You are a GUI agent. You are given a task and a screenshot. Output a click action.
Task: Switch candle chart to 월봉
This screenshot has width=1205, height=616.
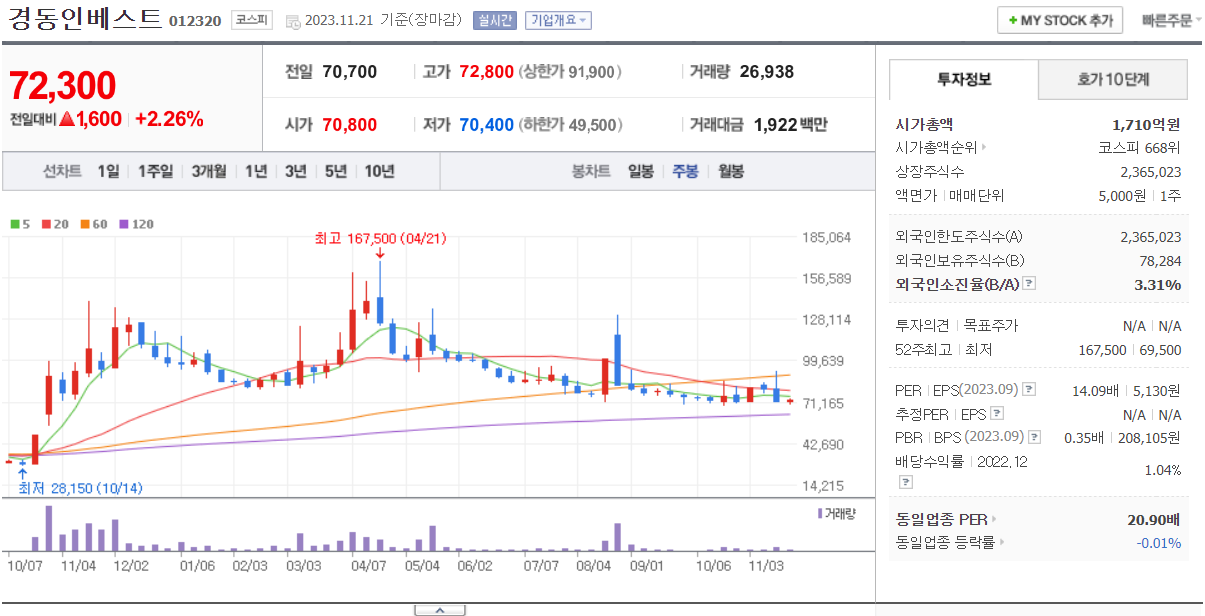point(731,171)
